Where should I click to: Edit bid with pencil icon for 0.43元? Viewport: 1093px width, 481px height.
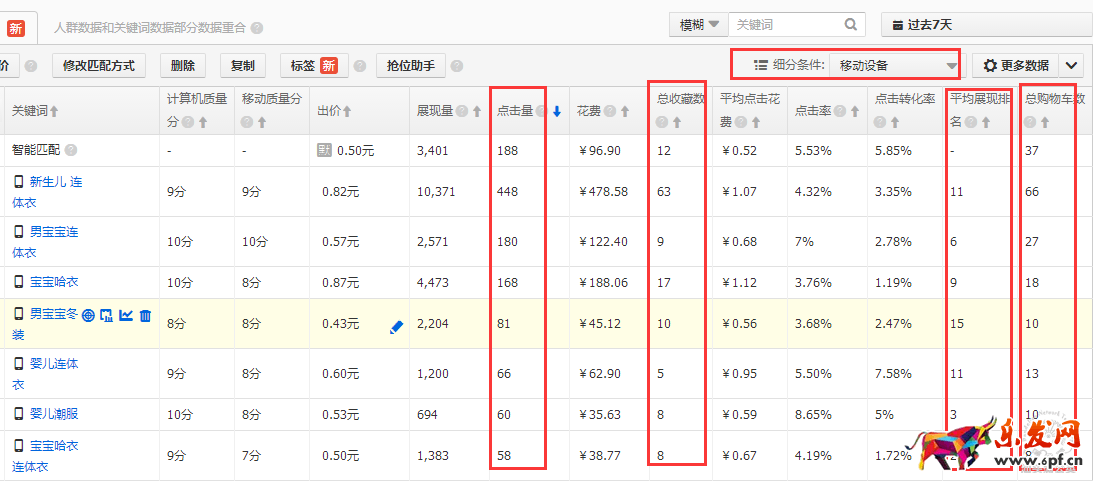(396, 326)
